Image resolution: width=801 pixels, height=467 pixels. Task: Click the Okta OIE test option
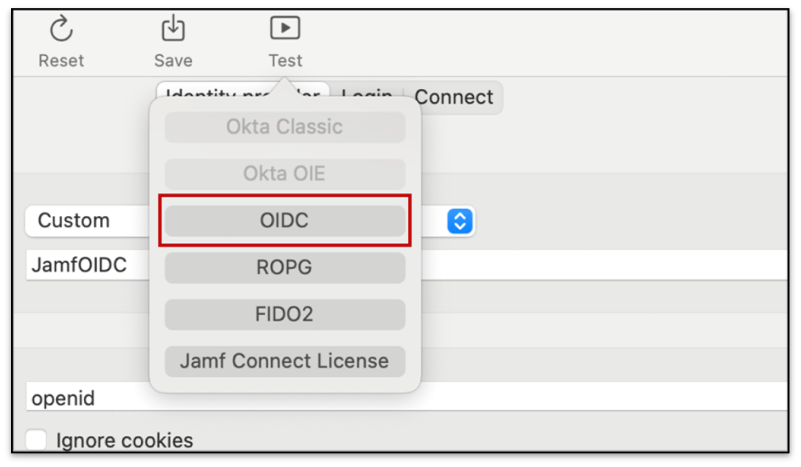285,174
